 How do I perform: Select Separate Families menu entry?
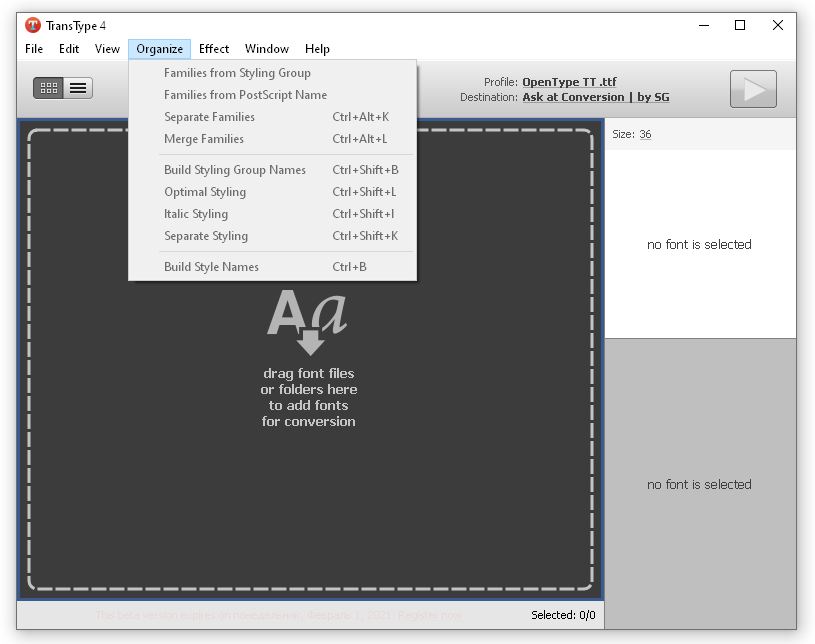tap(272, 117)
